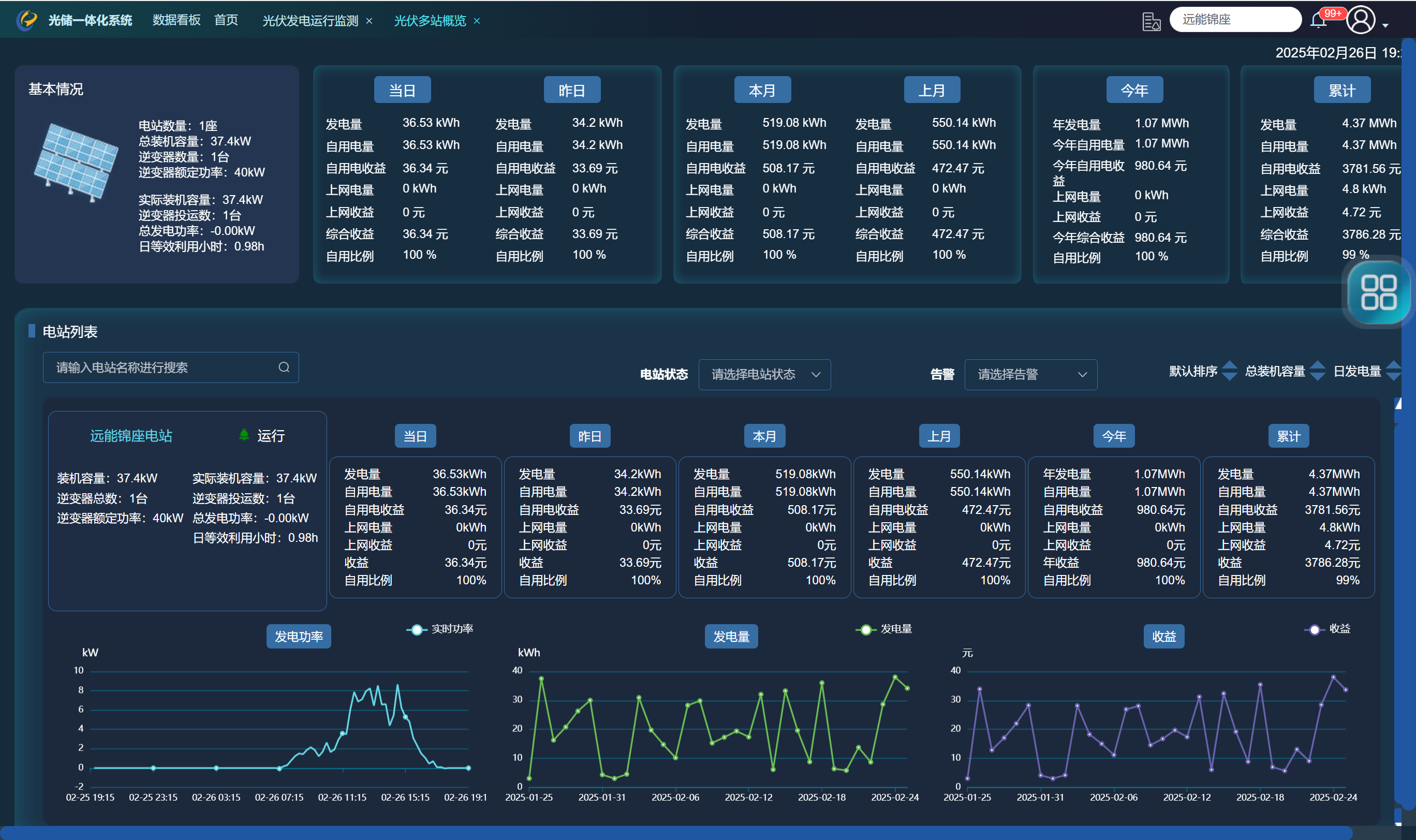This screenshot has height=840, width=1416.
Task: Close the 光伏多站概览 tab
Action: (x=477, y=21)
